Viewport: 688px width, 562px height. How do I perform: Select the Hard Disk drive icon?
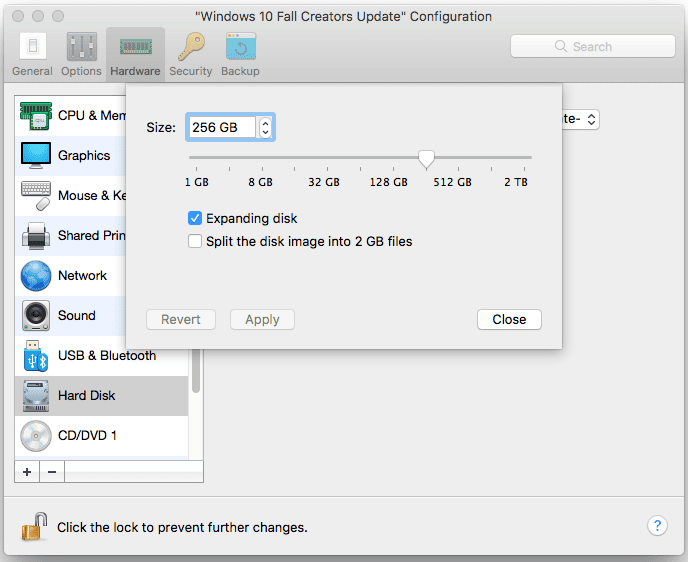[36, 396]
